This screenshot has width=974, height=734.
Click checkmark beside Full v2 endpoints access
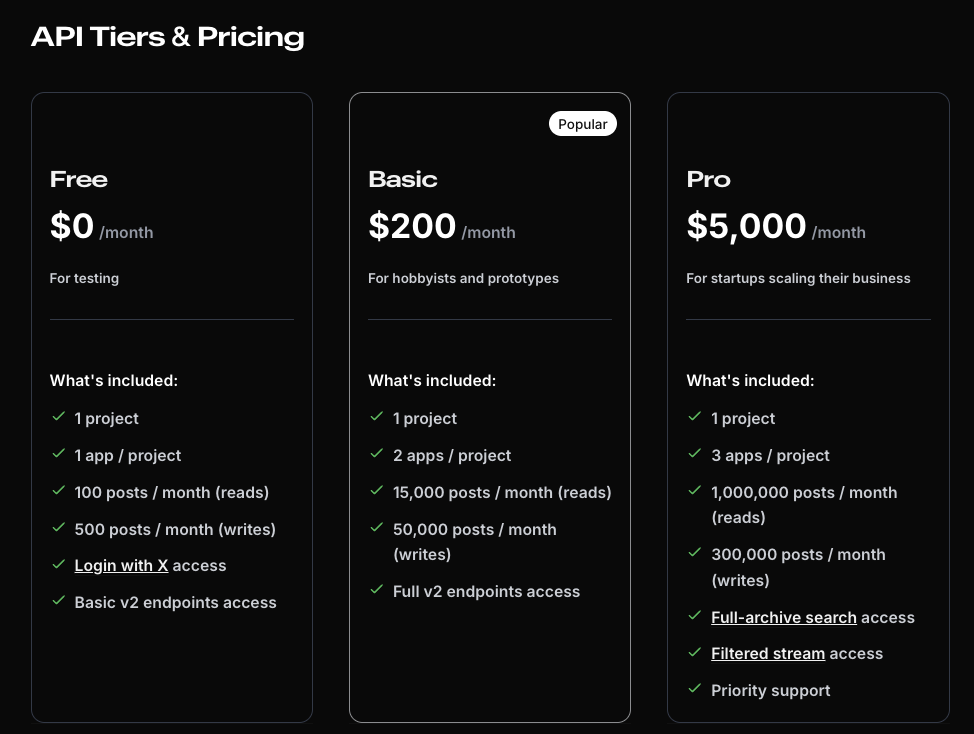click(377, 590)
